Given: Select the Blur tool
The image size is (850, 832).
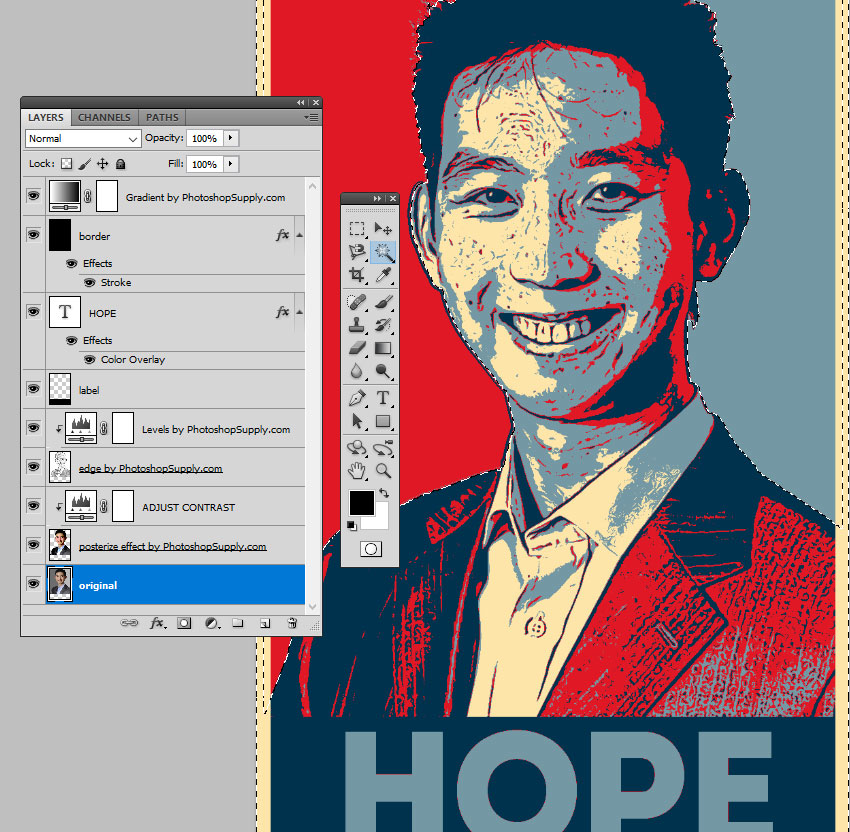Looking at the screenshot, I should pyautogui.click(x=357, y=371).
